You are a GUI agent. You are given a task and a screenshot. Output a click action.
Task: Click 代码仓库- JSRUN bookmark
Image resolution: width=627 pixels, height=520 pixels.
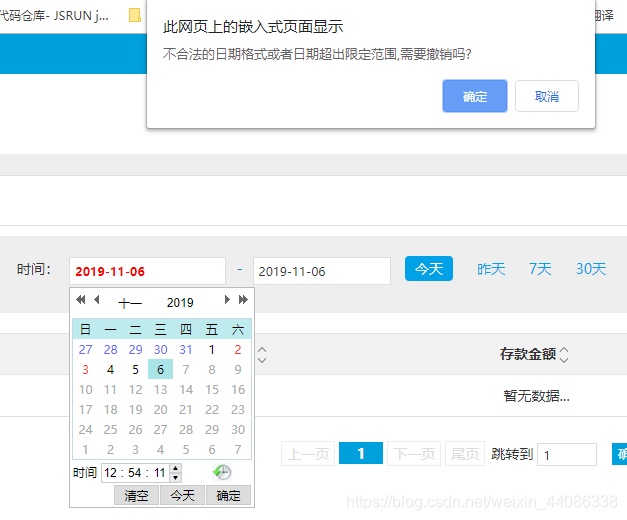(54, 16)
